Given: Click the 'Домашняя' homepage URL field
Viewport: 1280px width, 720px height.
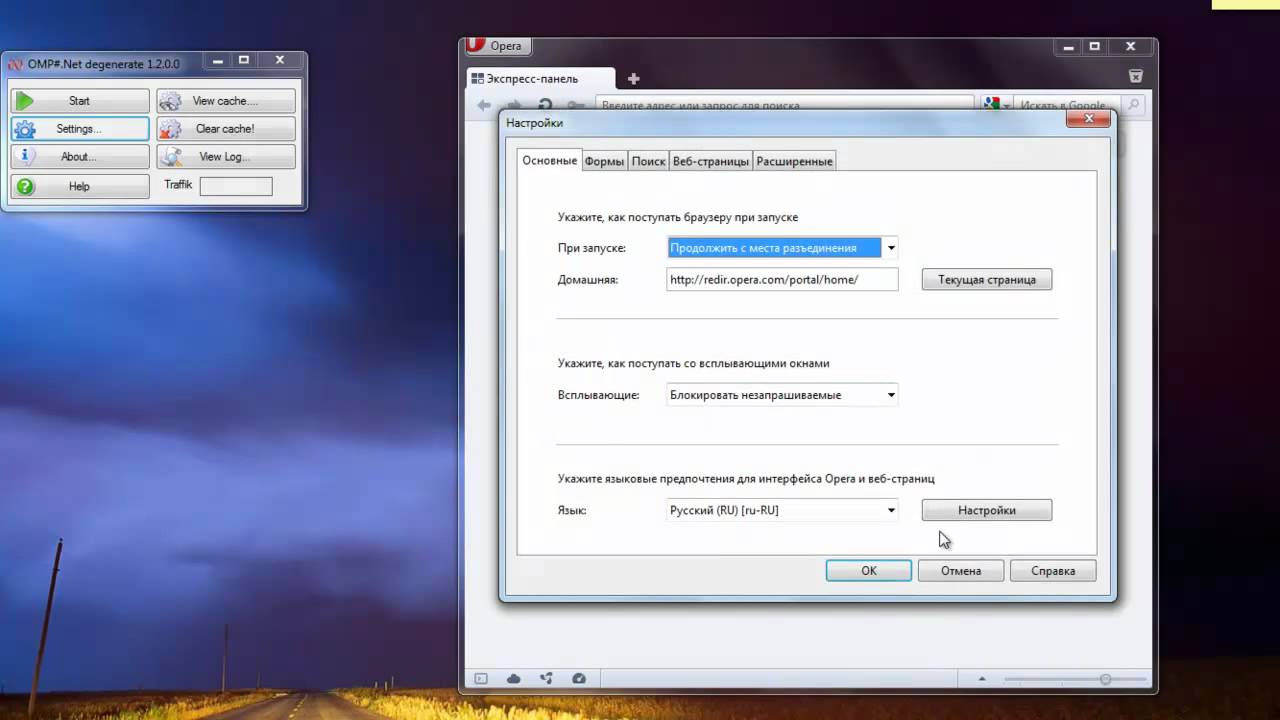Looking at the screenshot, I should (x=782, y=280).
